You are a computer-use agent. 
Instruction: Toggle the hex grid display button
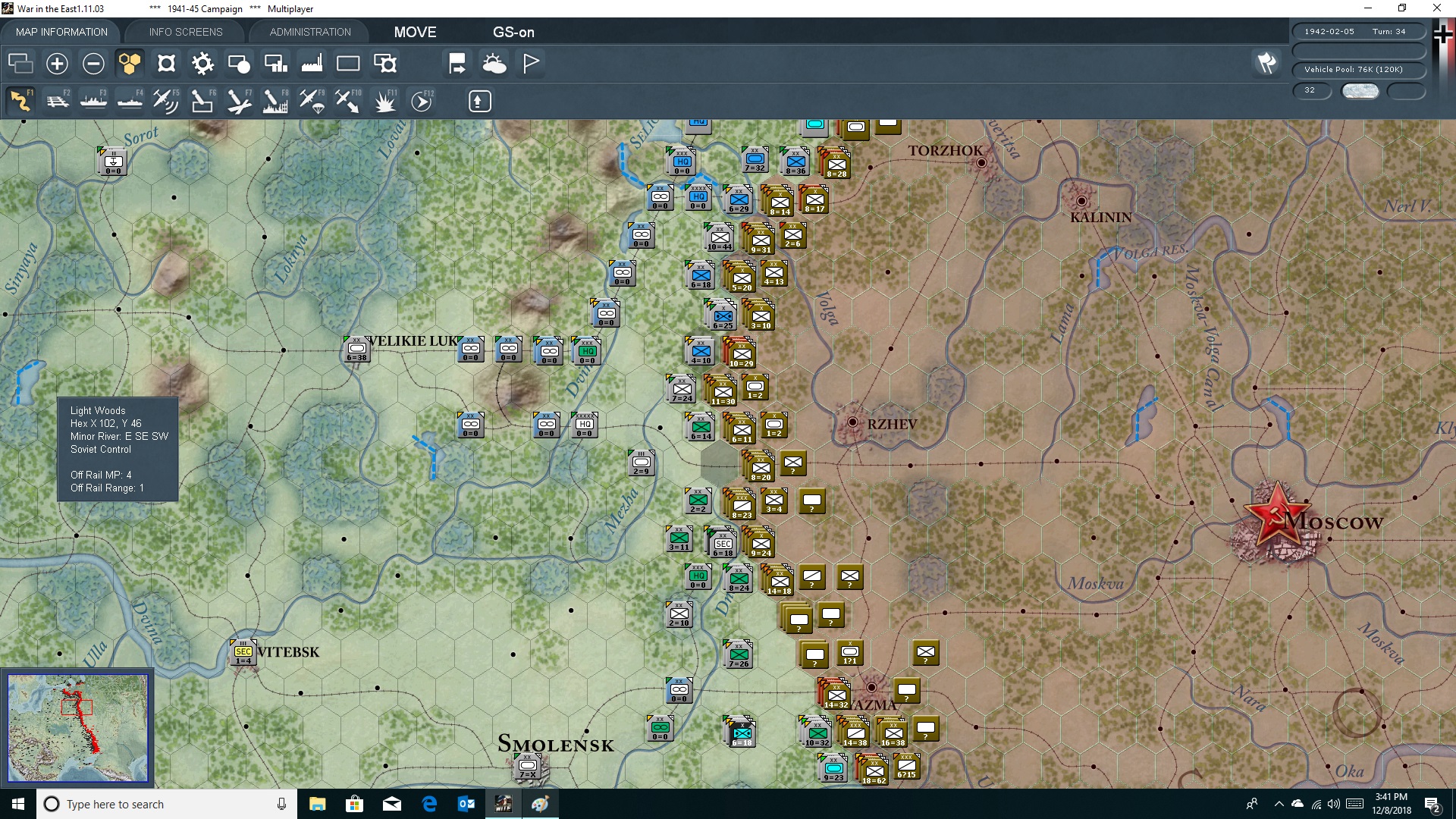[x=130, y=64]
